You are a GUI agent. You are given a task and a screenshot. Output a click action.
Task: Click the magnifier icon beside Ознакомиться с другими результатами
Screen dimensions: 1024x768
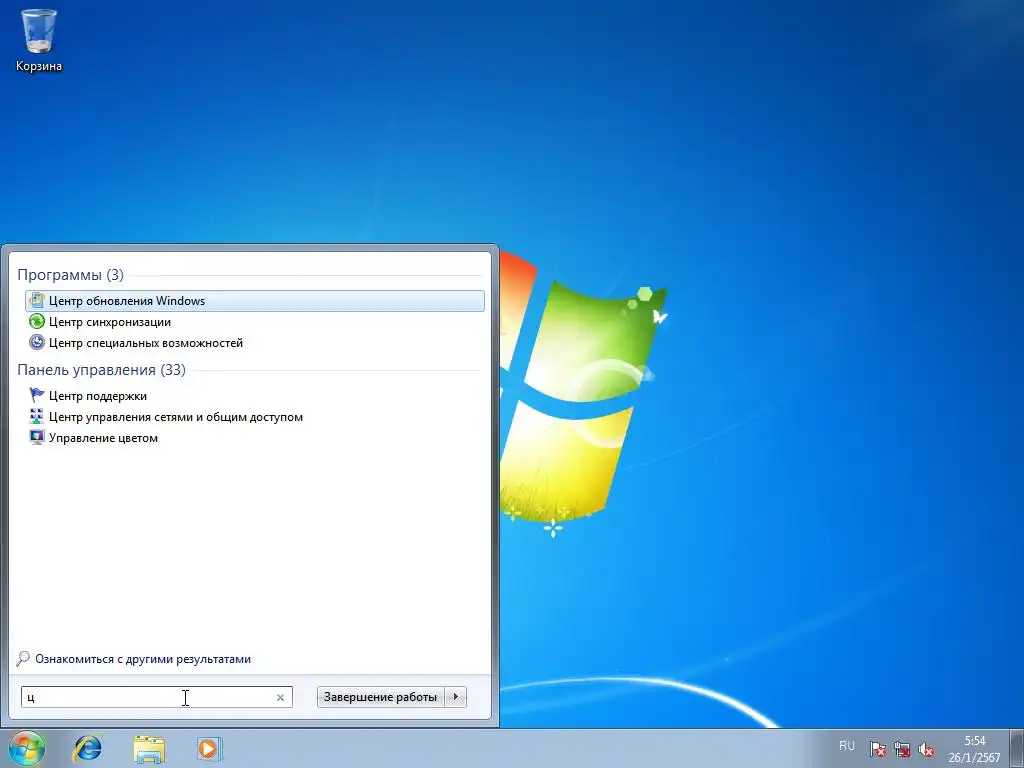click(23, 659)
